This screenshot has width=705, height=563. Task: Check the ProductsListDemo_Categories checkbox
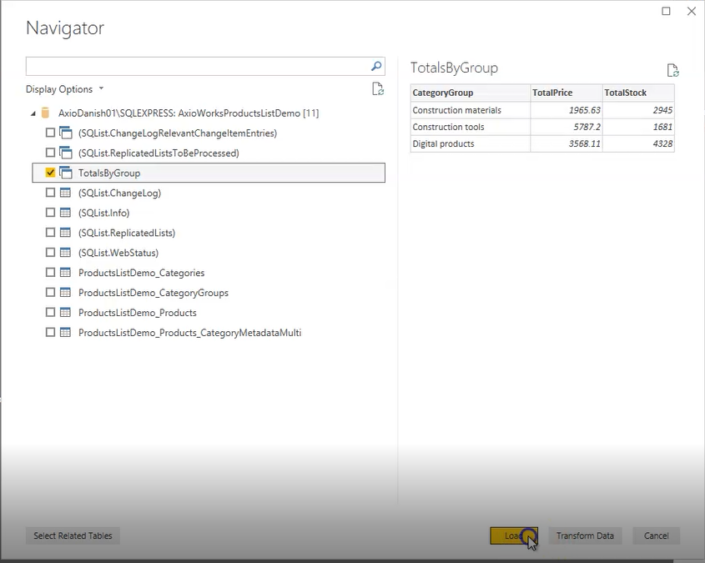pyautogui.click(x=50, y=273)
